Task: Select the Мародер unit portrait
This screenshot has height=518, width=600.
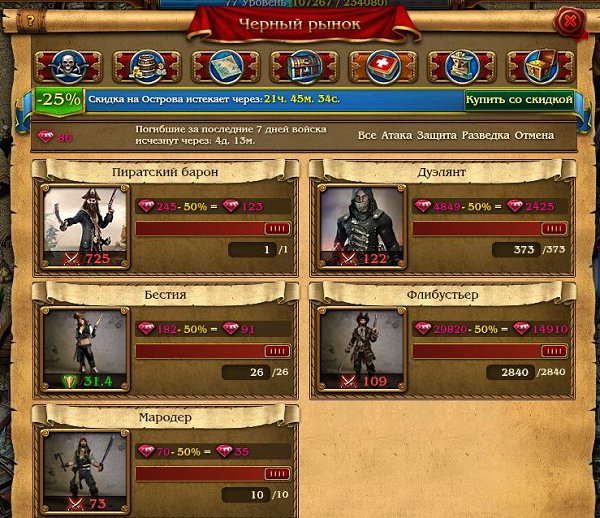Action: pyautogui.click(x=85, y=472)
